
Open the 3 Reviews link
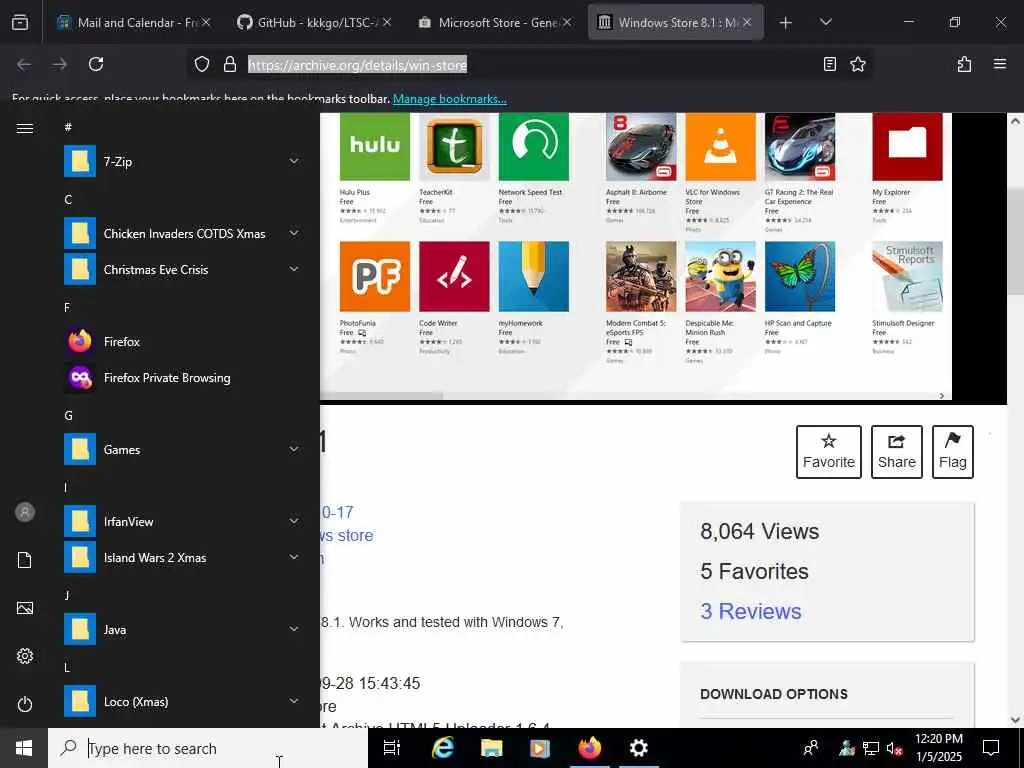750,611
